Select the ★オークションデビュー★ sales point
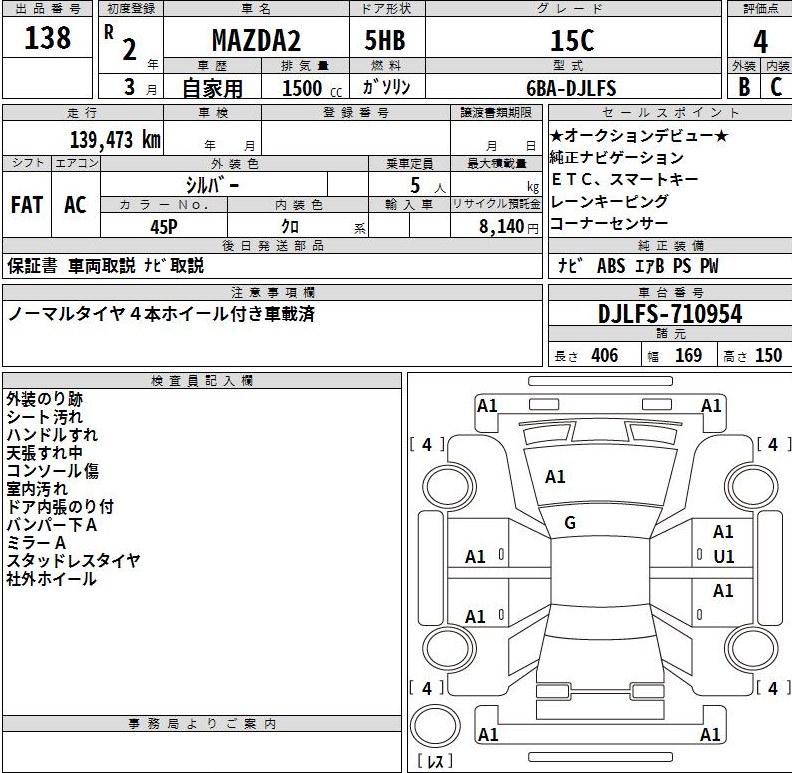Screen dimensions: 792x773 pos(639,135)
